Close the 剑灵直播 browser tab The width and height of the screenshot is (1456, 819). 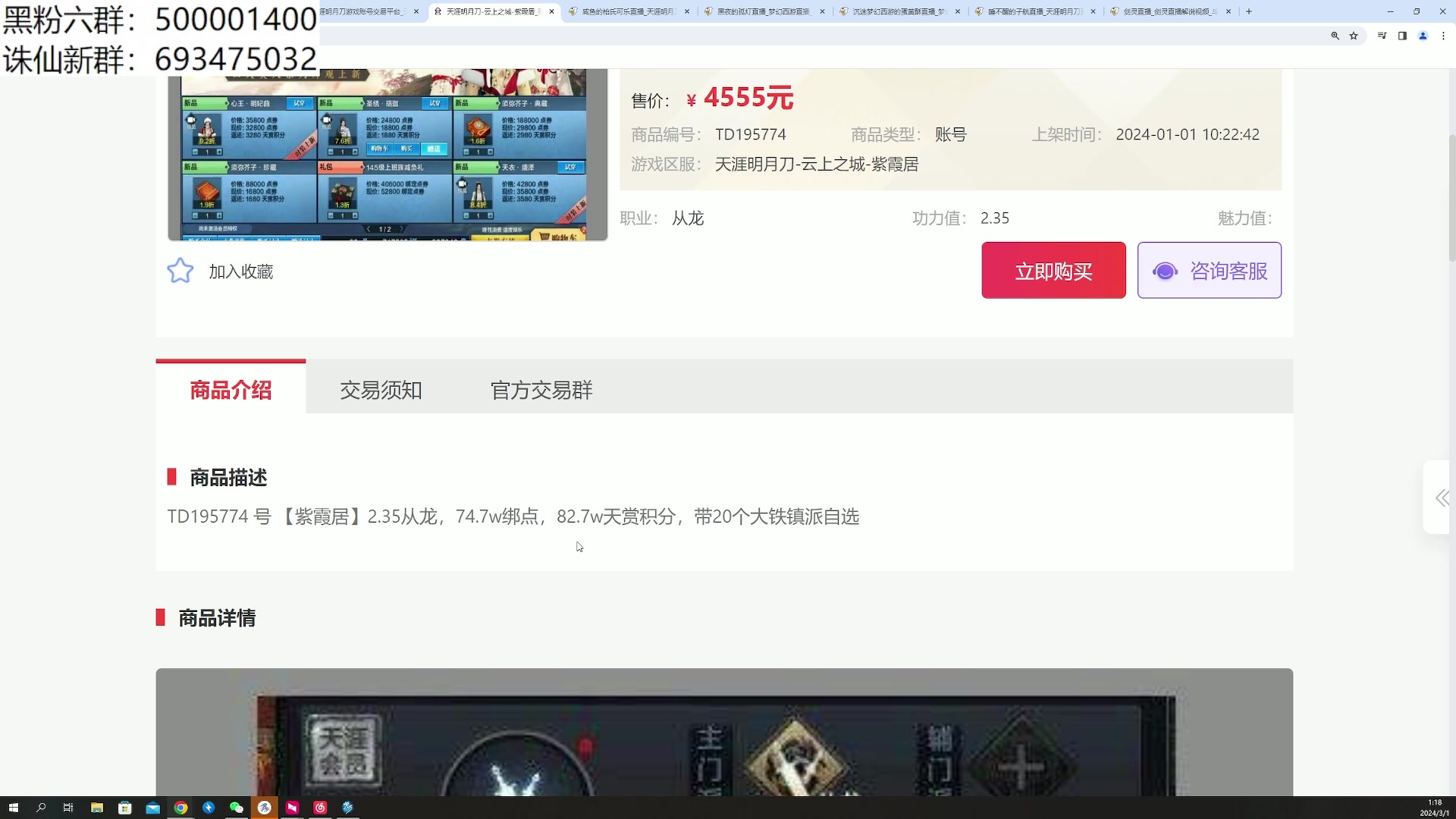(x=1228, y=11)
